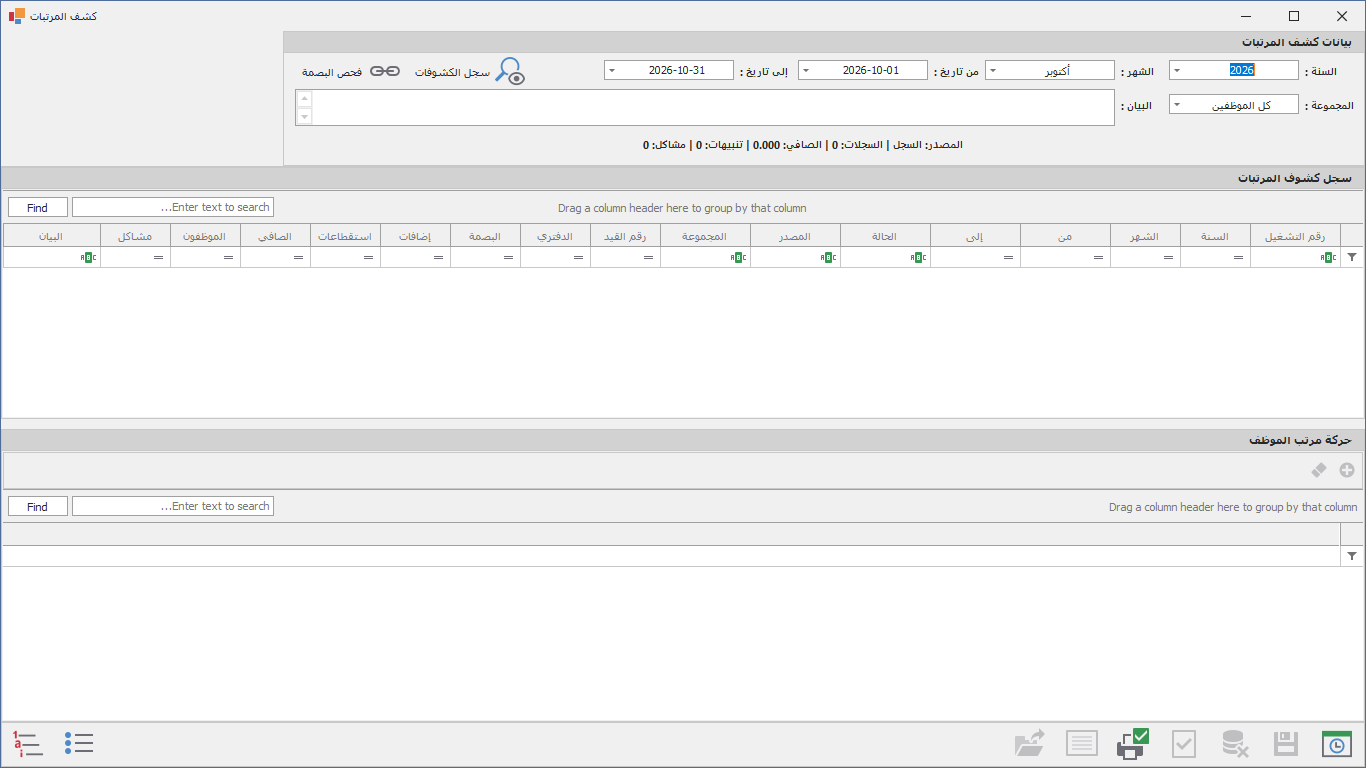Image resolution: width=1366 pixels, height=768 pixels.
Task: Click the numbered list icon at bottom left
Action: click(28, 743)
